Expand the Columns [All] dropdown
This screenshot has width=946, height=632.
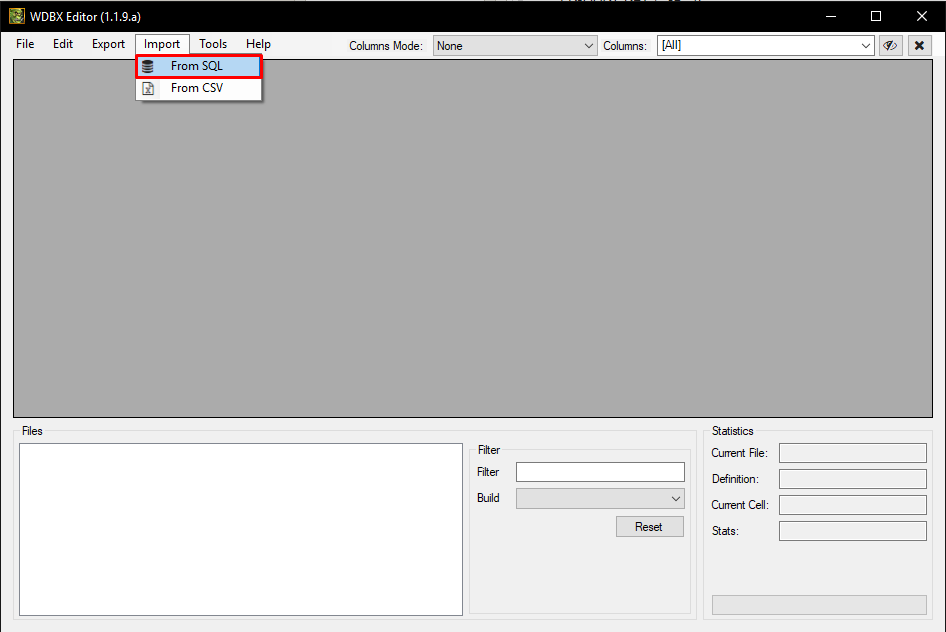click(x=766, y=46)
